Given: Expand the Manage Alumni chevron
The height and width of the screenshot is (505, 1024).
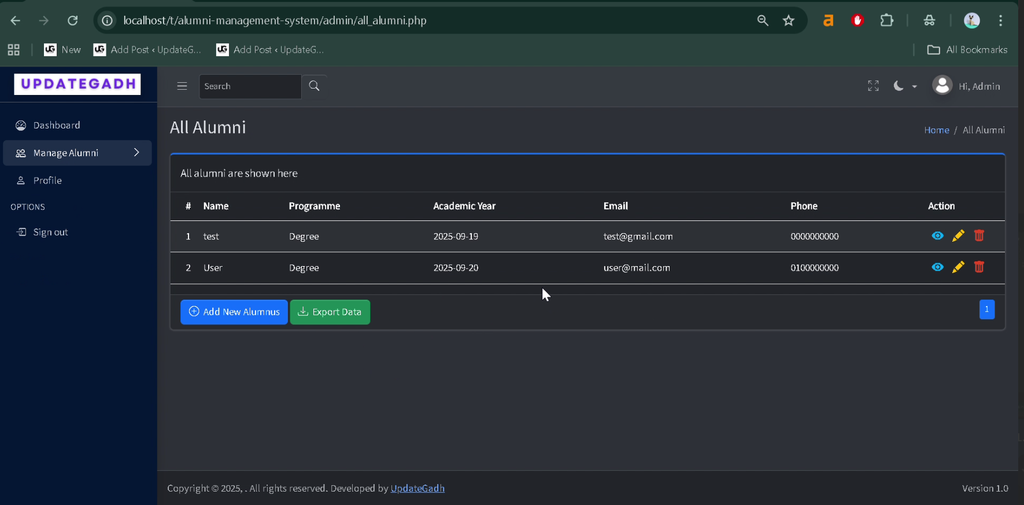Looking at the screenshot, I should [x=136, y=152].
